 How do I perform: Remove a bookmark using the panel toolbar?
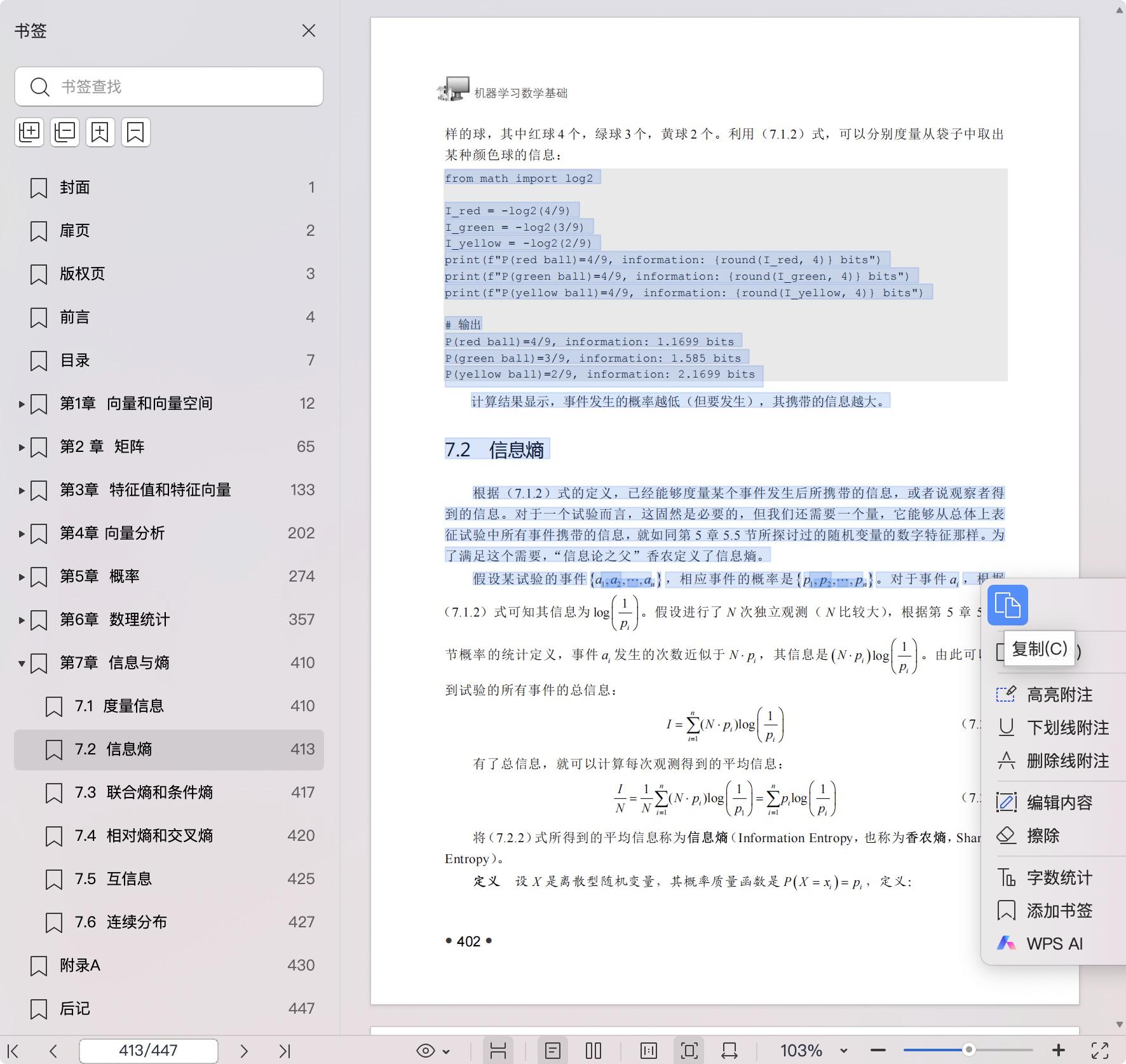tap(135, 132)
